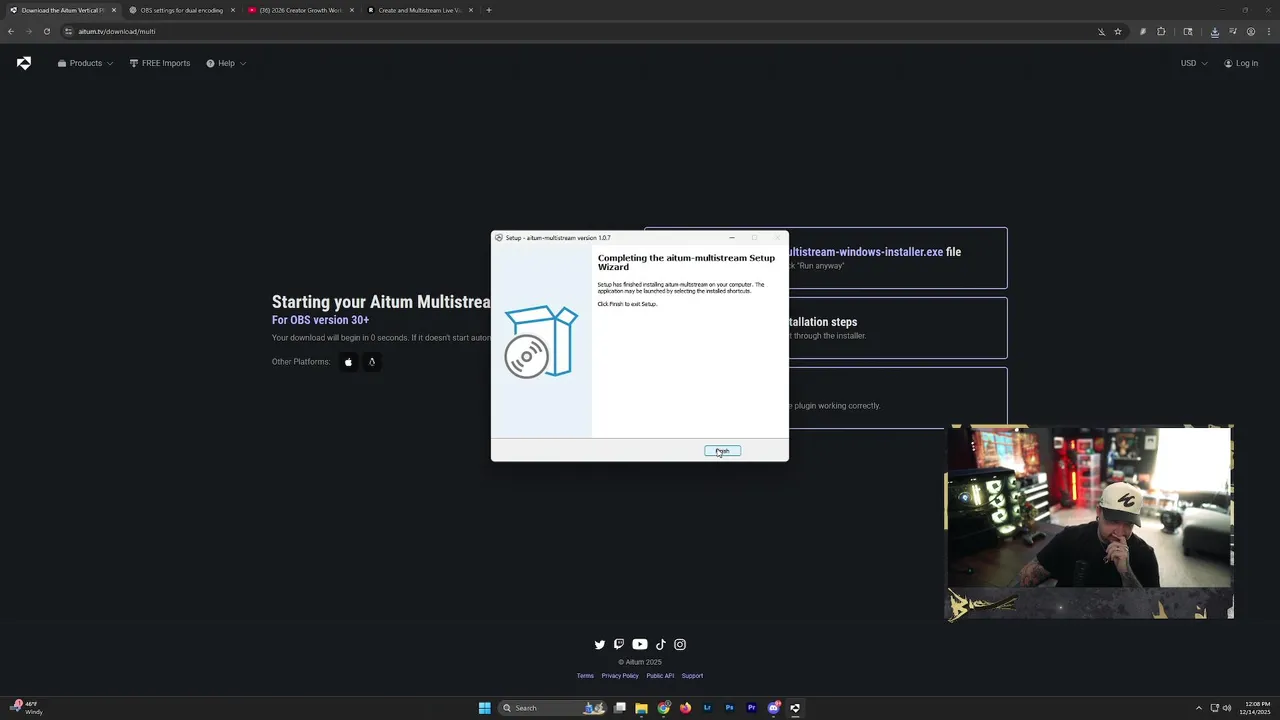The height and width of the screenshot is (720, 1280).
Task: Choose the Linux platform download
Action: [372, 362]
